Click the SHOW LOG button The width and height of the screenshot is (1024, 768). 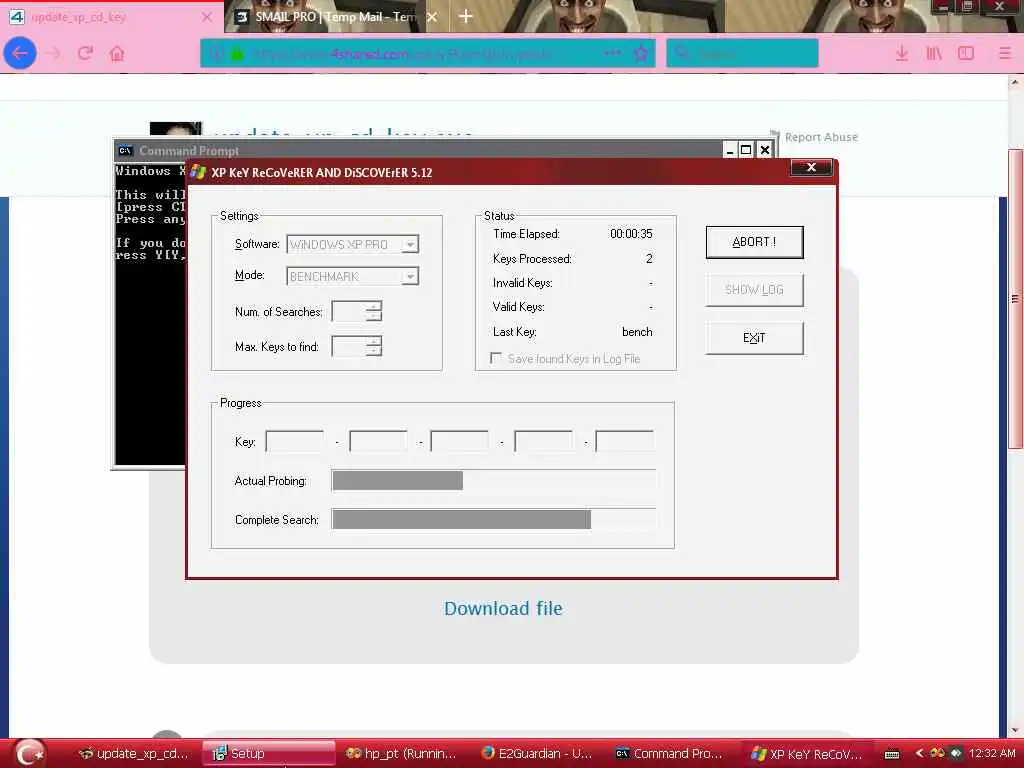[754, 290]
